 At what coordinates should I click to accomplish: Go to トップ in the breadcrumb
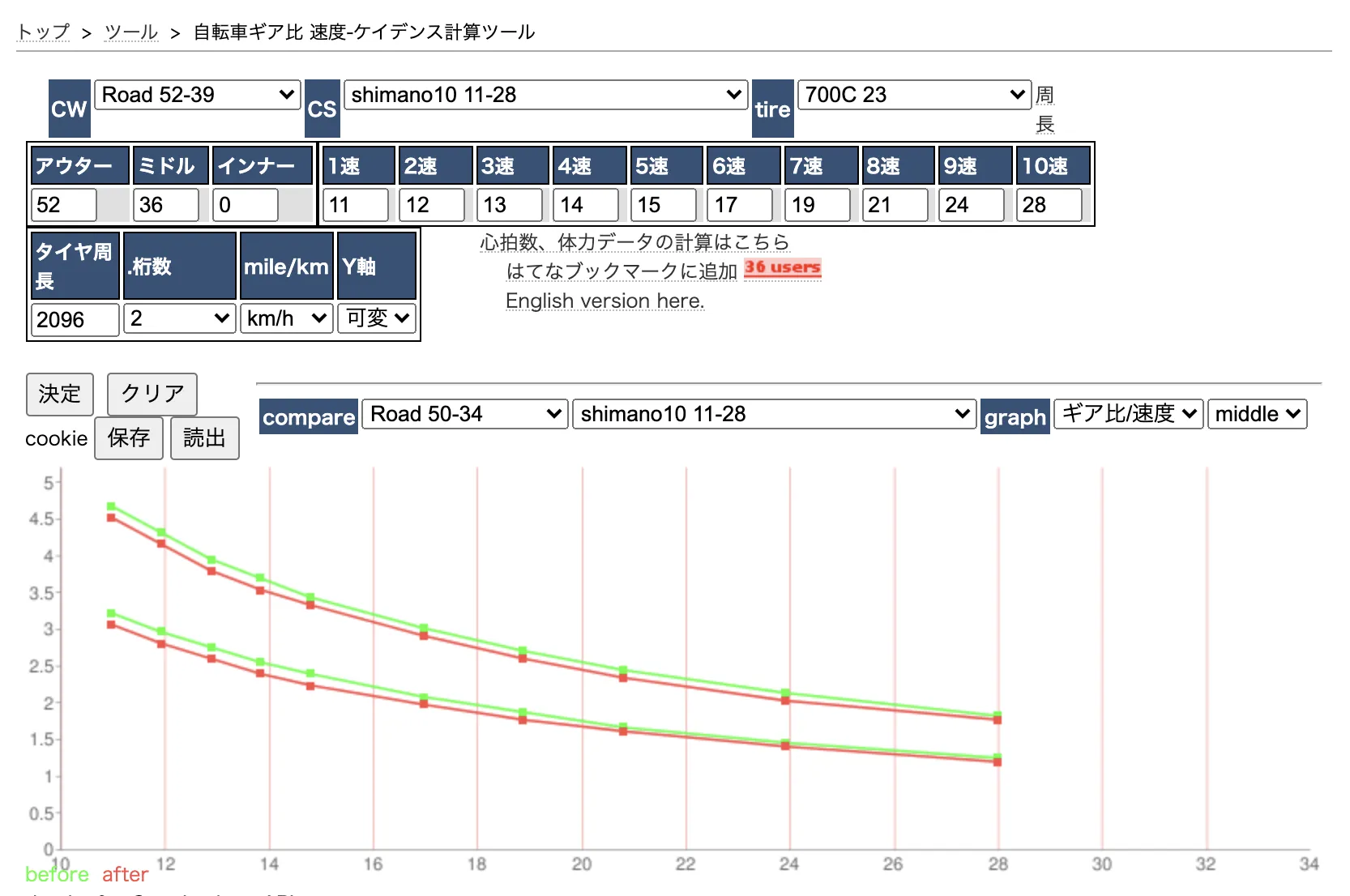coord(44,32)
